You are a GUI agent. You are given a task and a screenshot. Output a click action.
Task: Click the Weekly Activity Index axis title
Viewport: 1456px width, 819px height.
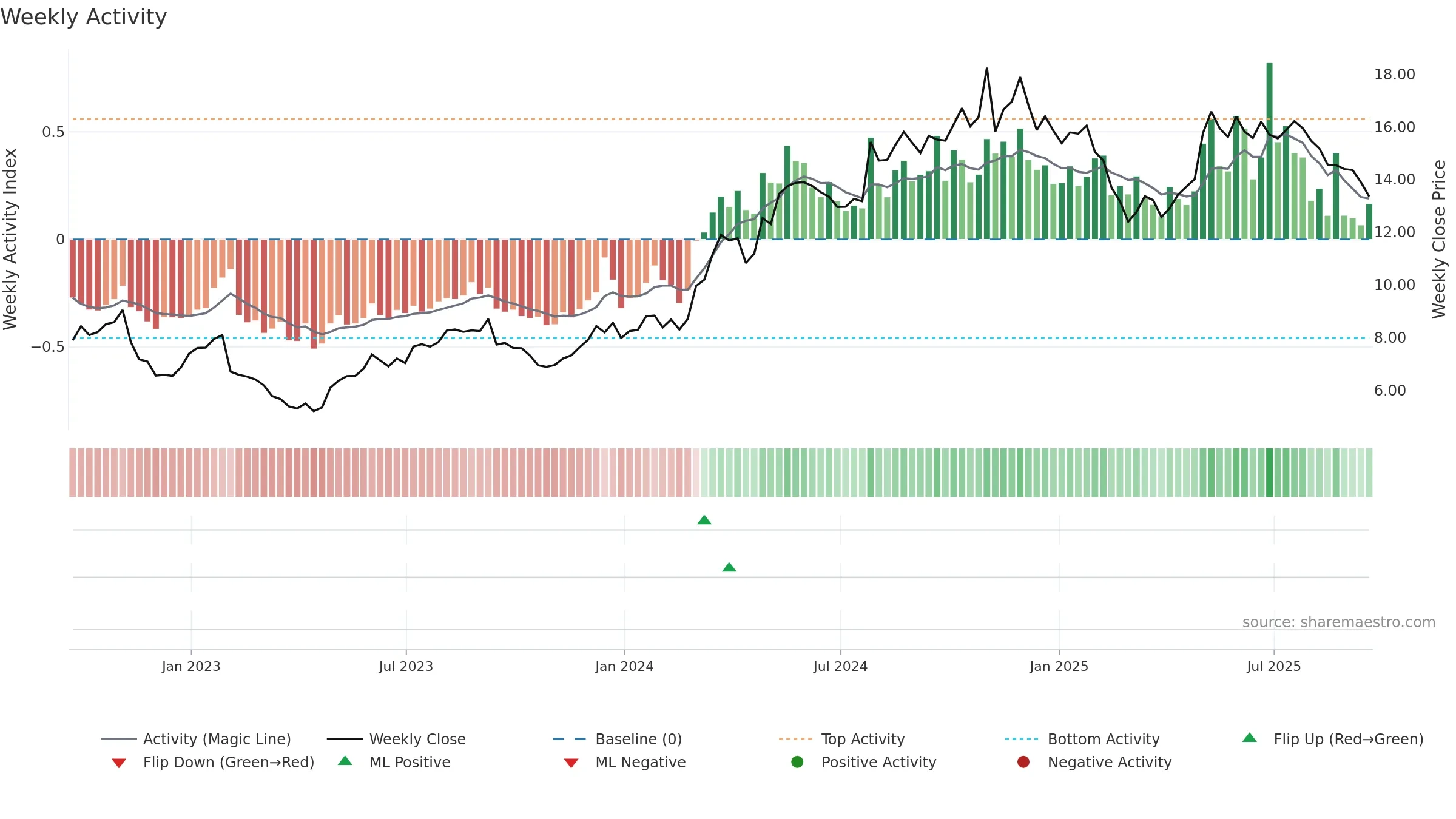coord(10,239)
